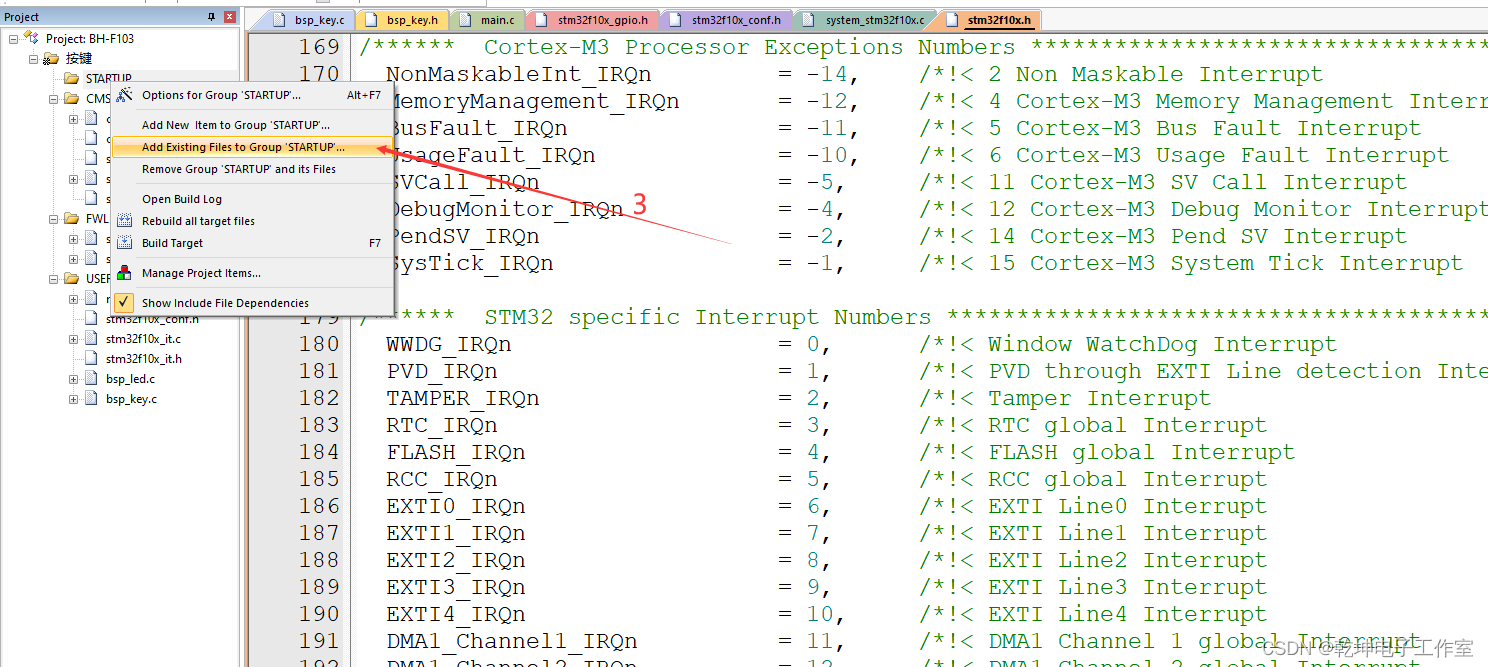Image resolution: width=1488 pixels, height=667 pixels.
Task: Toggle Show Include File Dependencies checkmark
Action: (124, 302)
